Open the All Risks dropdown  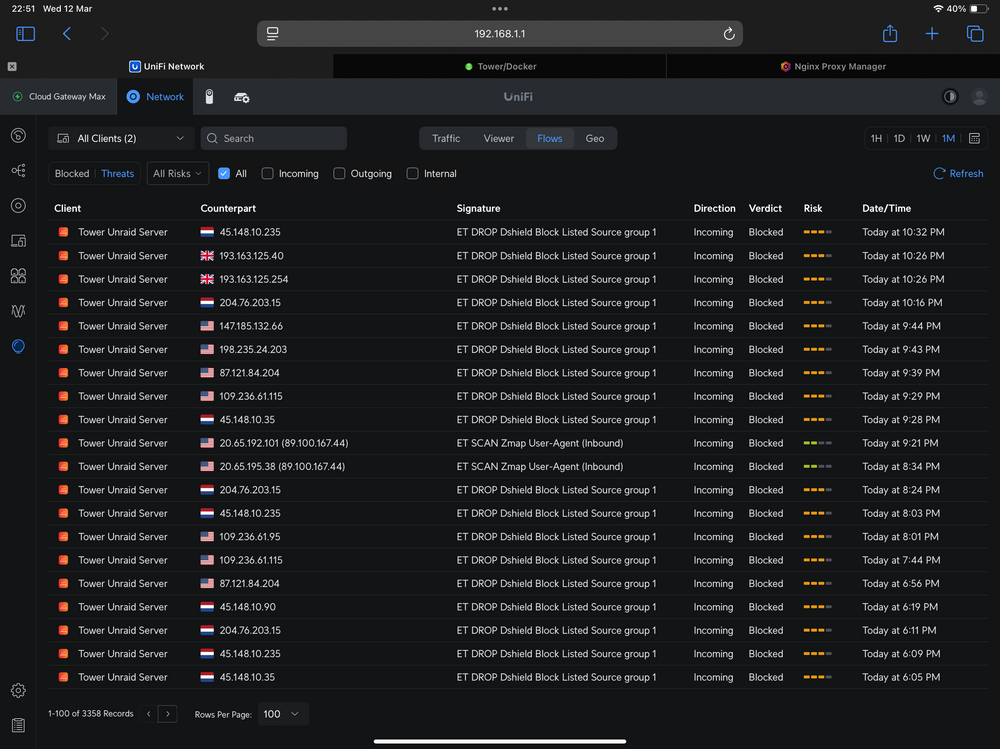click(x=177, y=174)
